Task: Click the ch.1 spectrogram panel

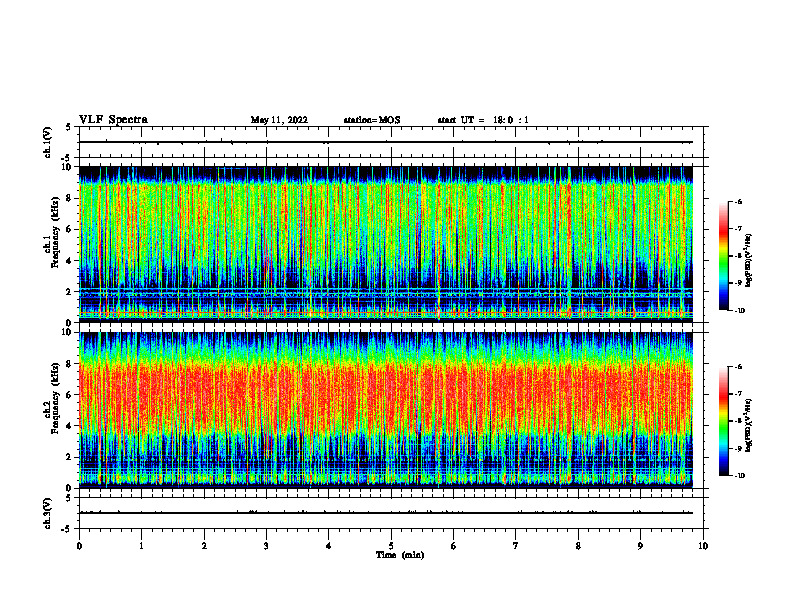Action: pyautogui.click(x=385, y=244)
